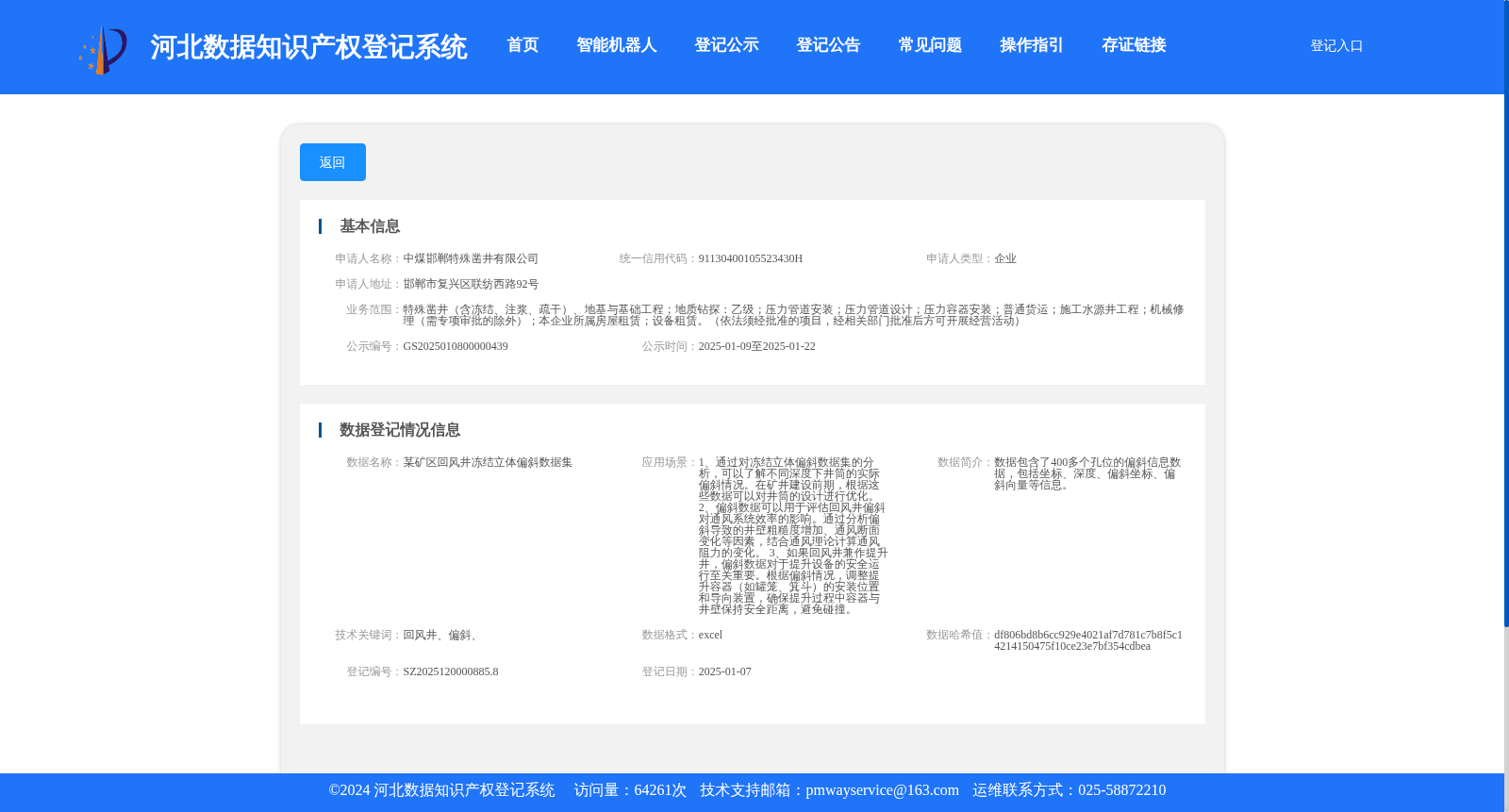Screen dimensions: 1509x812
Task: Select publicity number GS2025010800000439
Action: click(x=456, y=346)
